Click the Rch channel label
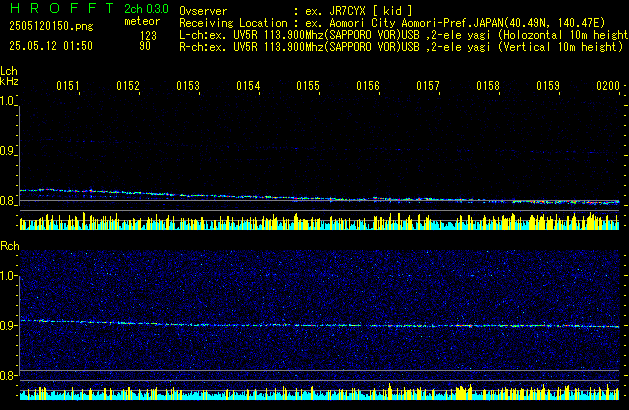Viewport: 629px width, 410px height. [10, 246]
